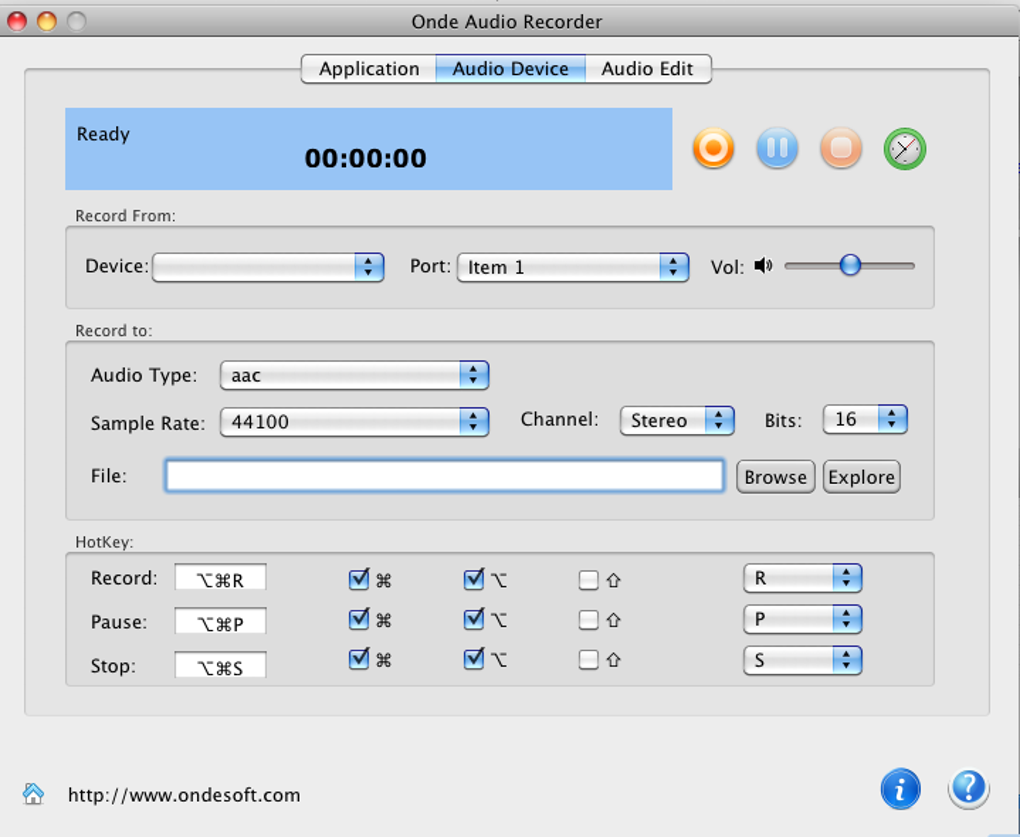Screen dimensions: 1020x837
Task: Uncheck Command modifier for Stop hotkey
Action: click(359, 659)
